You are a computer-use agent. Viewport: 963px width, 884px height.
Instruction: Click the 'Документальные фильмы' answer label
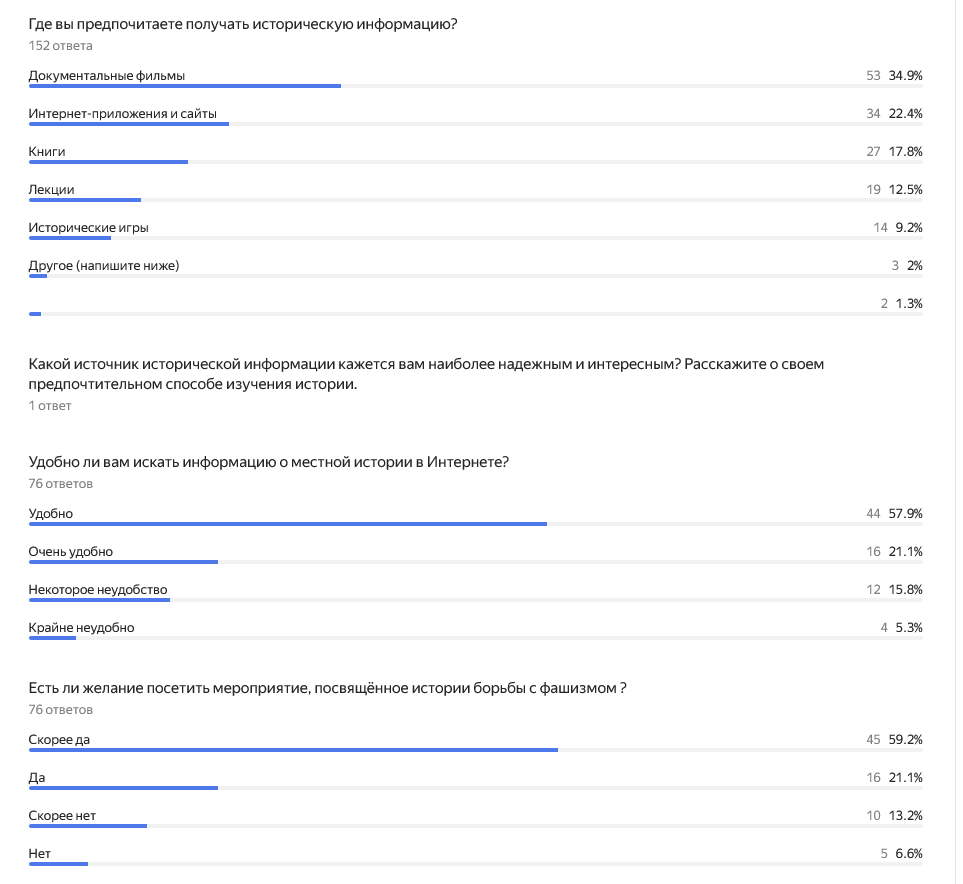tap(107, 75)
